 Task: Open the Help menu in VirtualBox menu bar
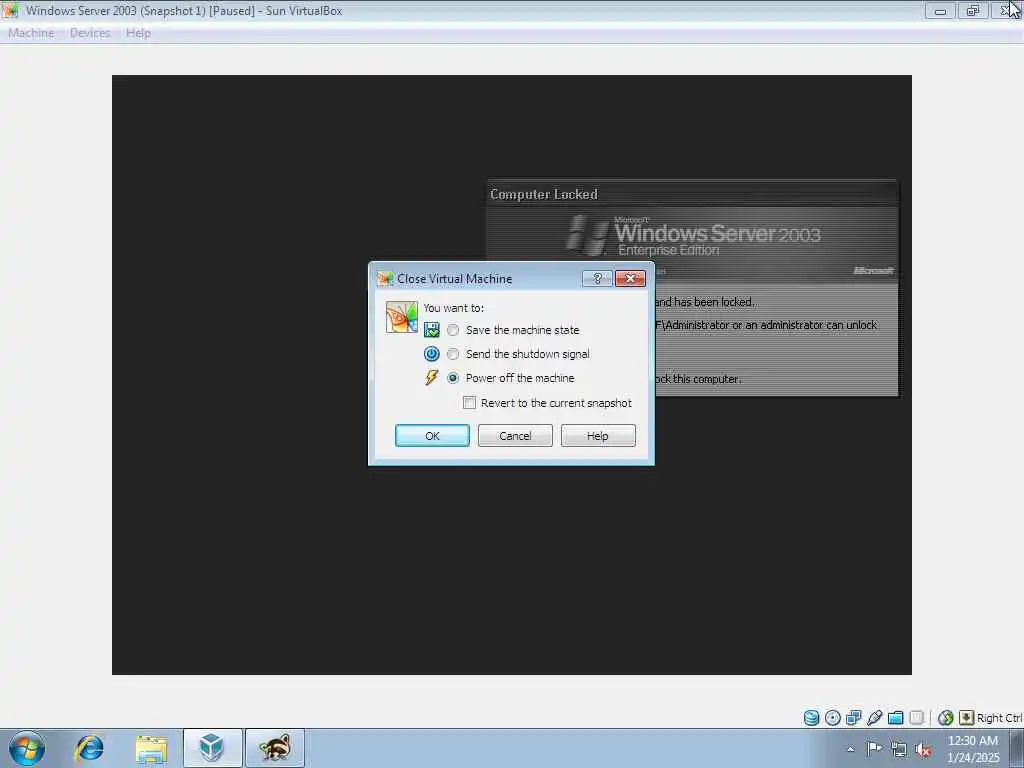pyautogui.click(x=138, y=33)
